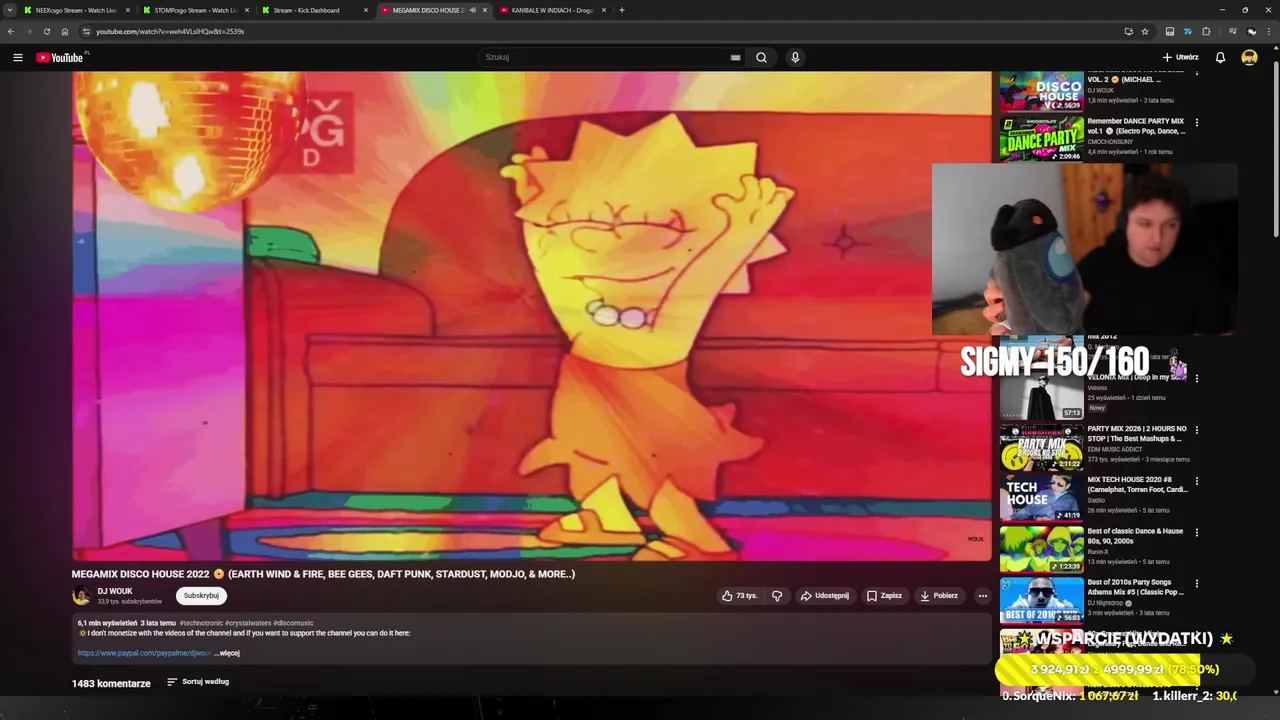The width and height of the screenshot is (1280, 720).
Task: Click the Subskrybuj subscribe button
Action: (201, 596)
